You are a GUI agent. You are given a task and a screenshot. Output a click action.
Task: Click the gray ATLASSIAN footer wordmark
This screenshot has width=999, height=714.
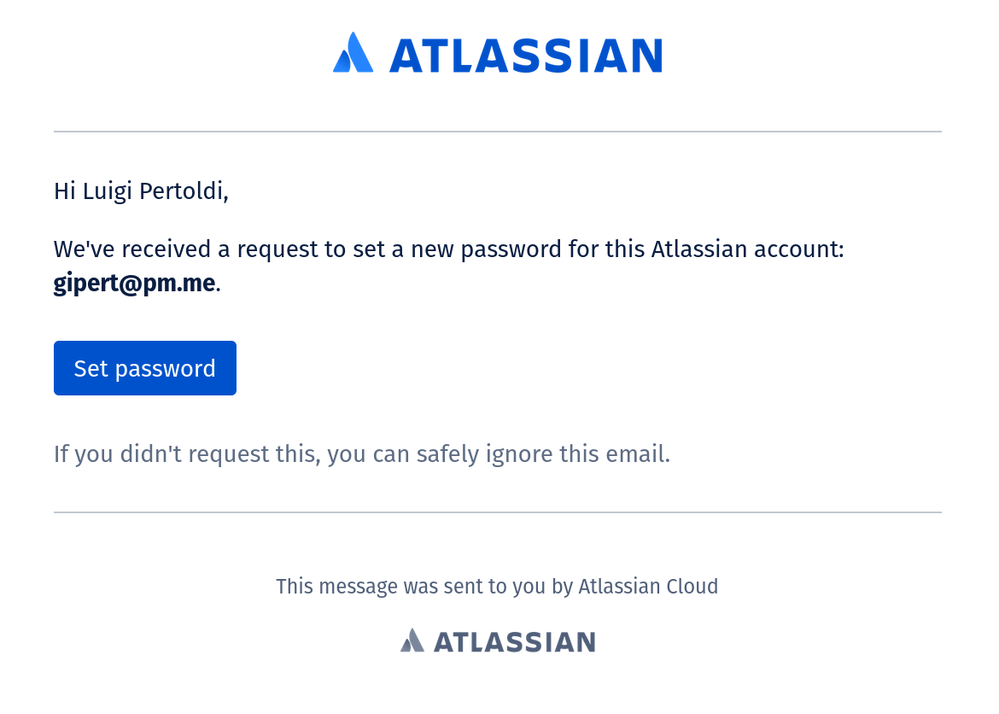tap(515, 642)
